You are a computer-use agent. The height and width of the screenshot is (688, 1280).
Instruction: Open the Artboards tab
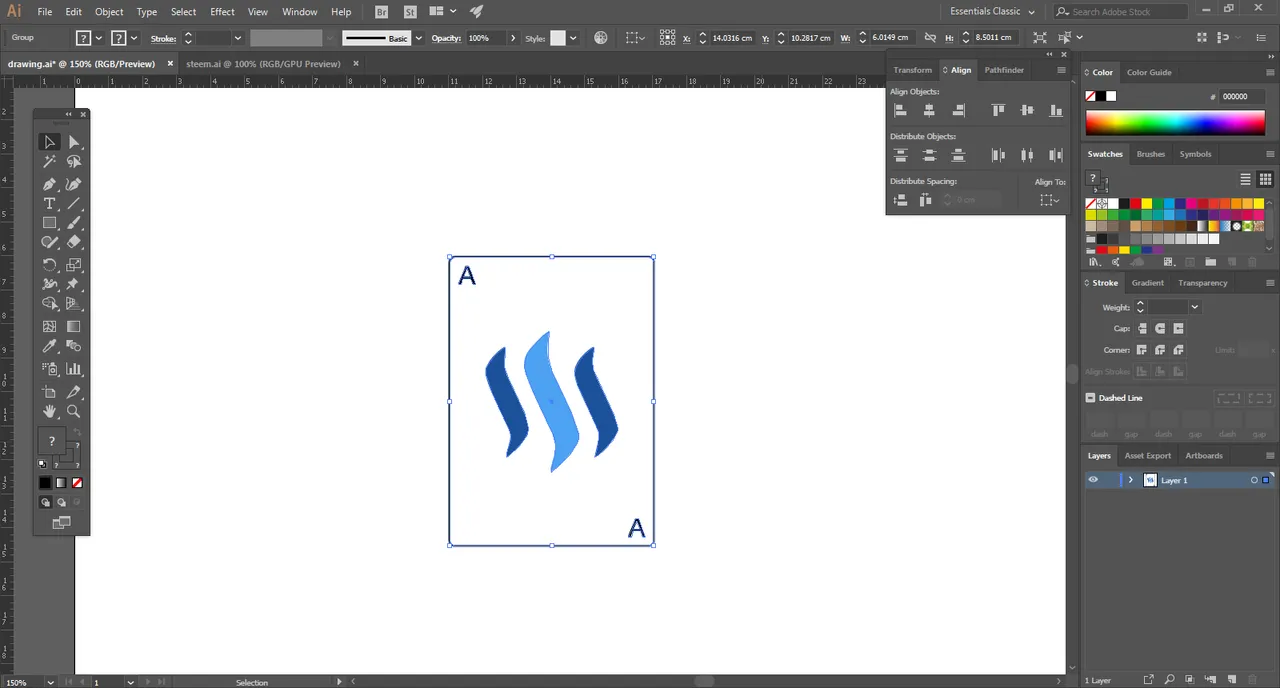[x=1204, y=455]
